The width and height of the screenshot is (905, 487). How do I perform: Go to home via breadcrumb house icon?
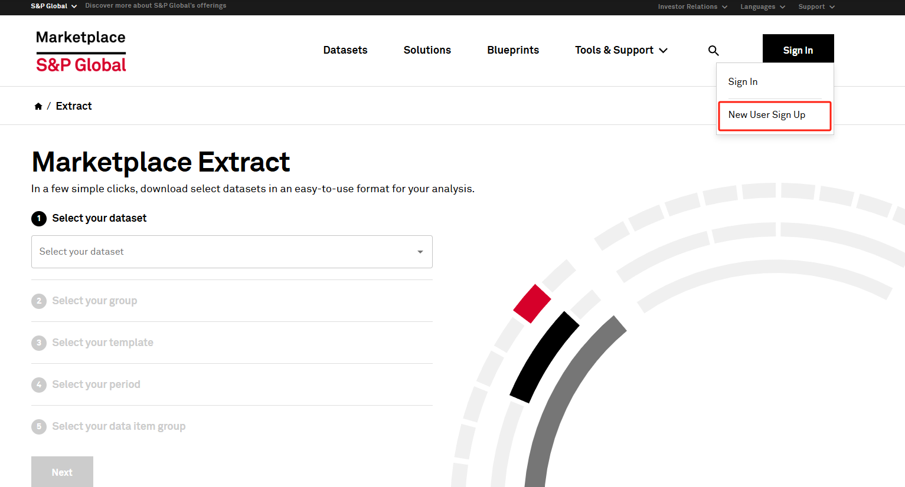coord(38,106)
